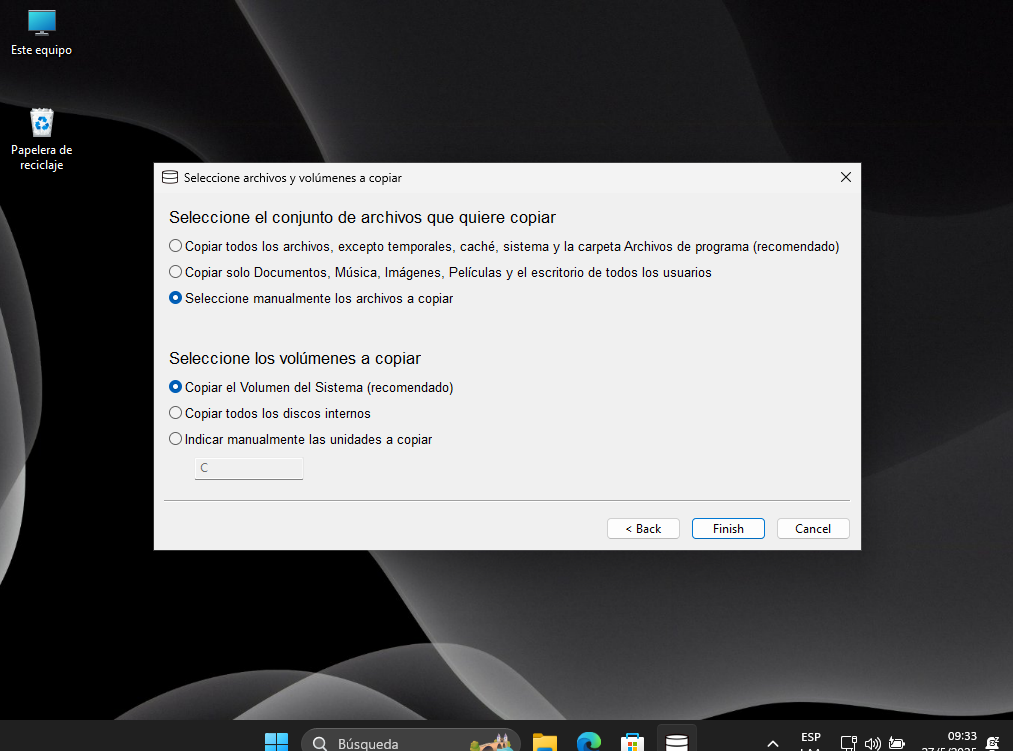The image size is (1013, 751).
Task: Select 'Copiar todos los archivos' recommended option
Action: [x=176, y=246]
